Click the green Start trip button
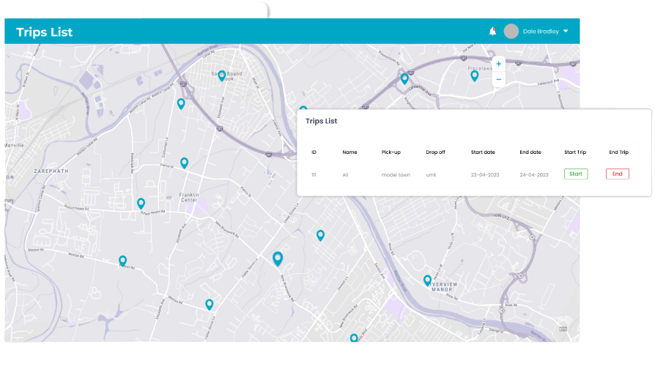 pos(576,174)
